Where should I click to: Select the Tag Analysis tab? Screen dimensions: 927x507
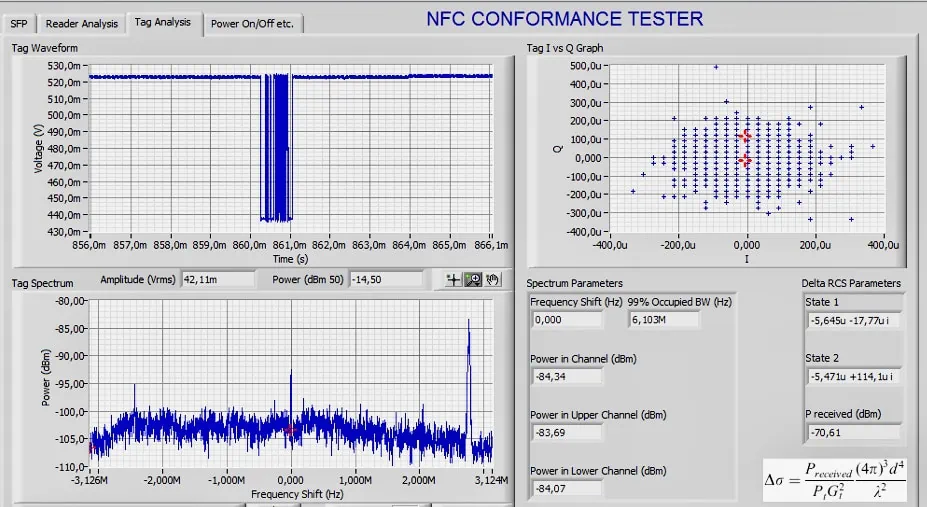(x=163, y=22)
